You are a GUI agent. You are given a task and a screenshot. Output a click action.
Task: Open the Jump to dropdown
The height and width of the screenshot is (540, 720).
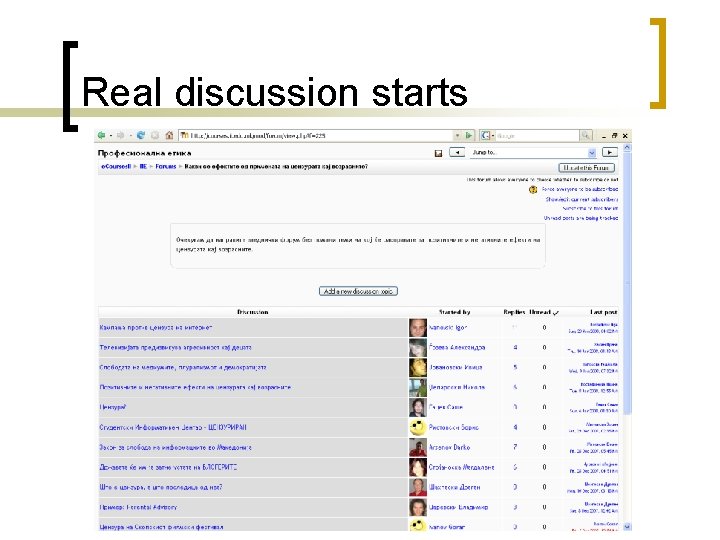(x=533, y=152)
